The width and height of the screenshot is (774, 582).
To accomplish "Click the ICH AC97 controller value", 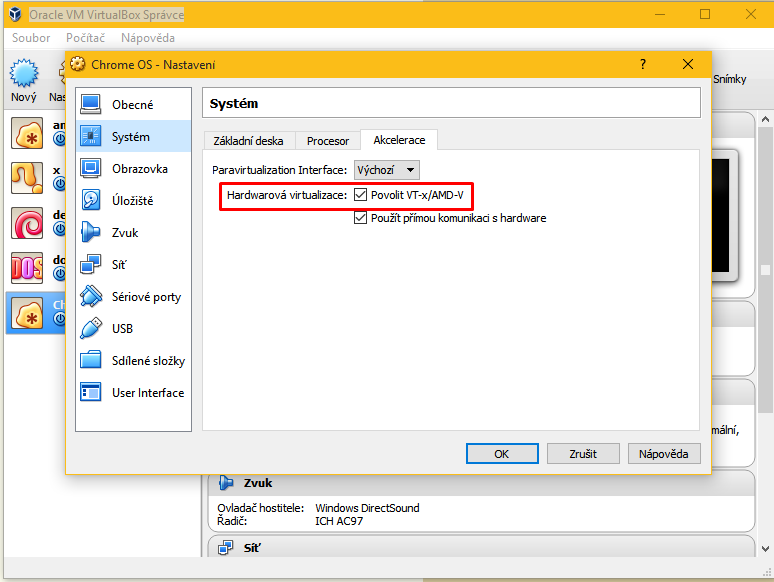I will pos(339,521).
